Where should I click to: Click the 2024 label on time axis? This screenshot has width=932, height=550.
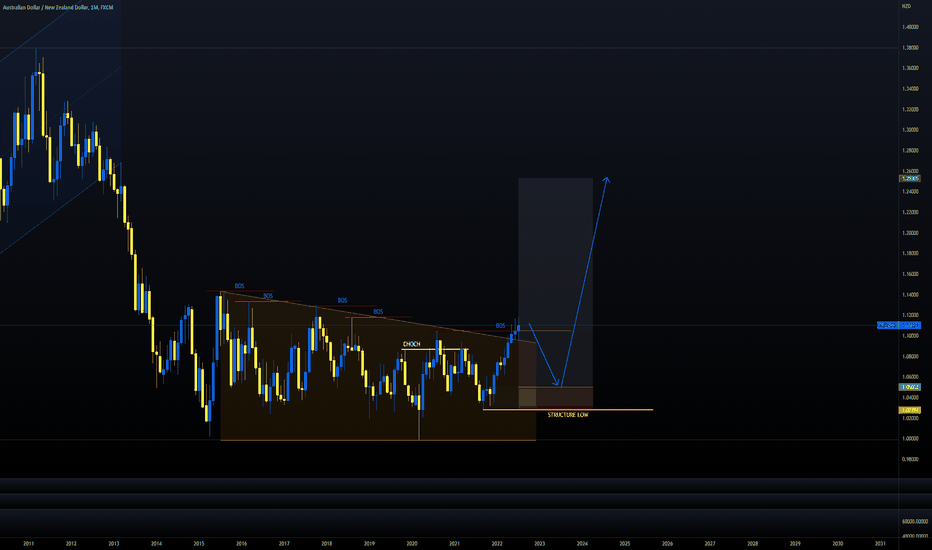click(582, 543)
